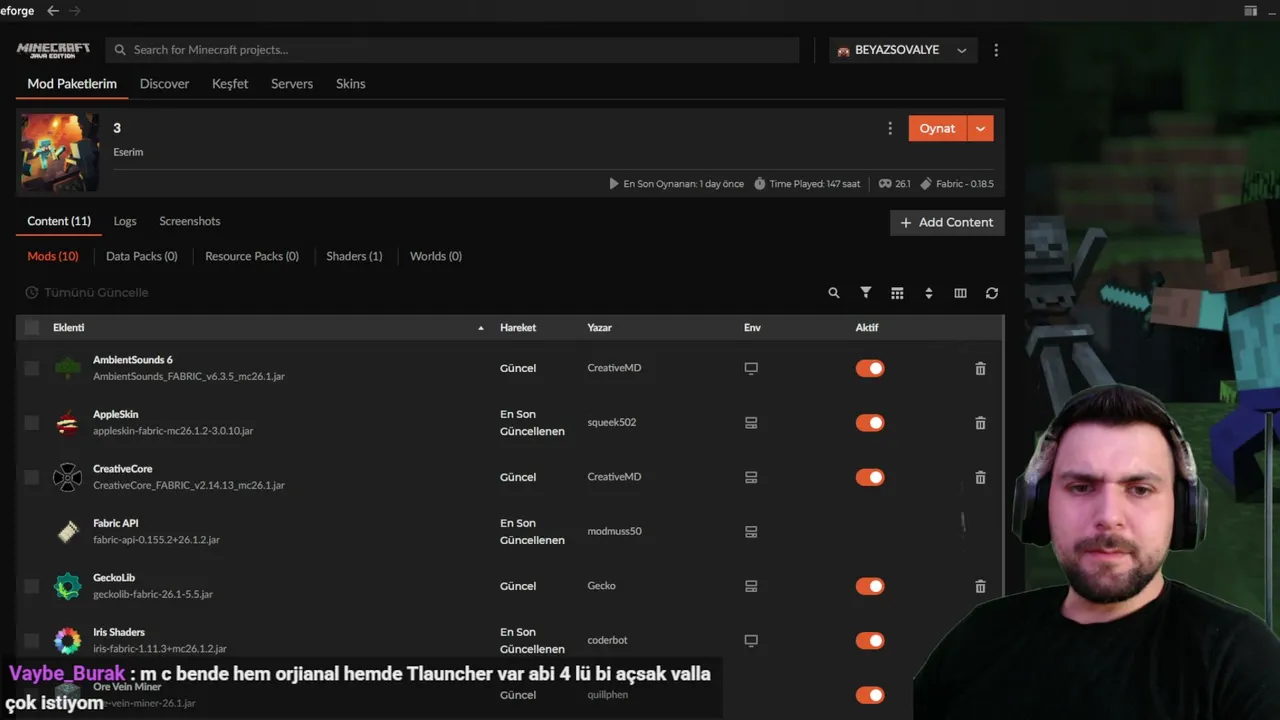The width and height of the screenshot is (1280, 720).
Task: Sort by the Hareket column header
Action: [x=518, y=328]
